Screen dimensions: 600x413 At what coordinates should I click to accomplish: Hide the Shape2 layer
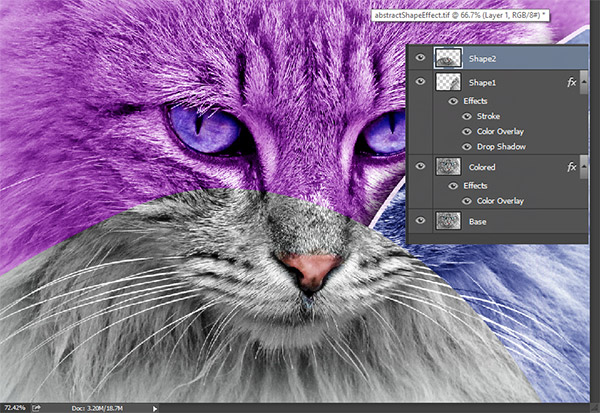(421, 59)
